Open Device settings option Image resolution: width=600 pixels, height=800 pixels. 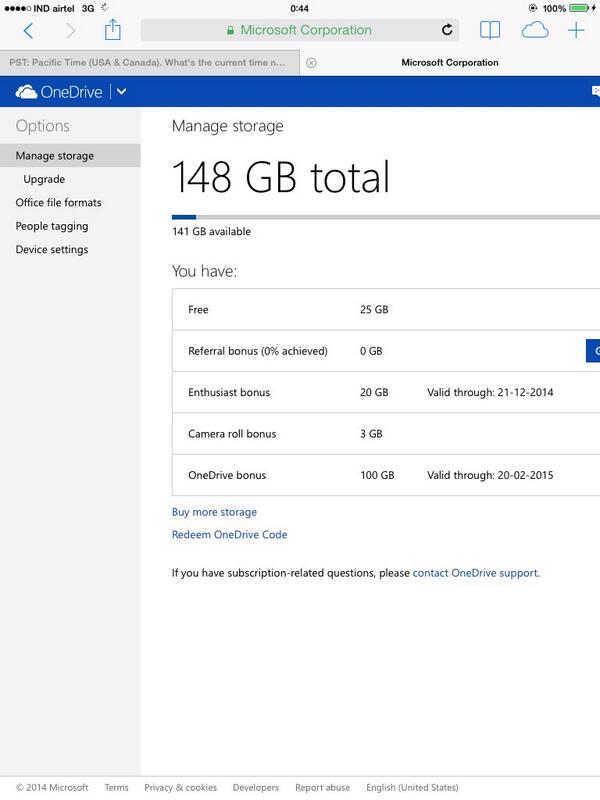52,249
